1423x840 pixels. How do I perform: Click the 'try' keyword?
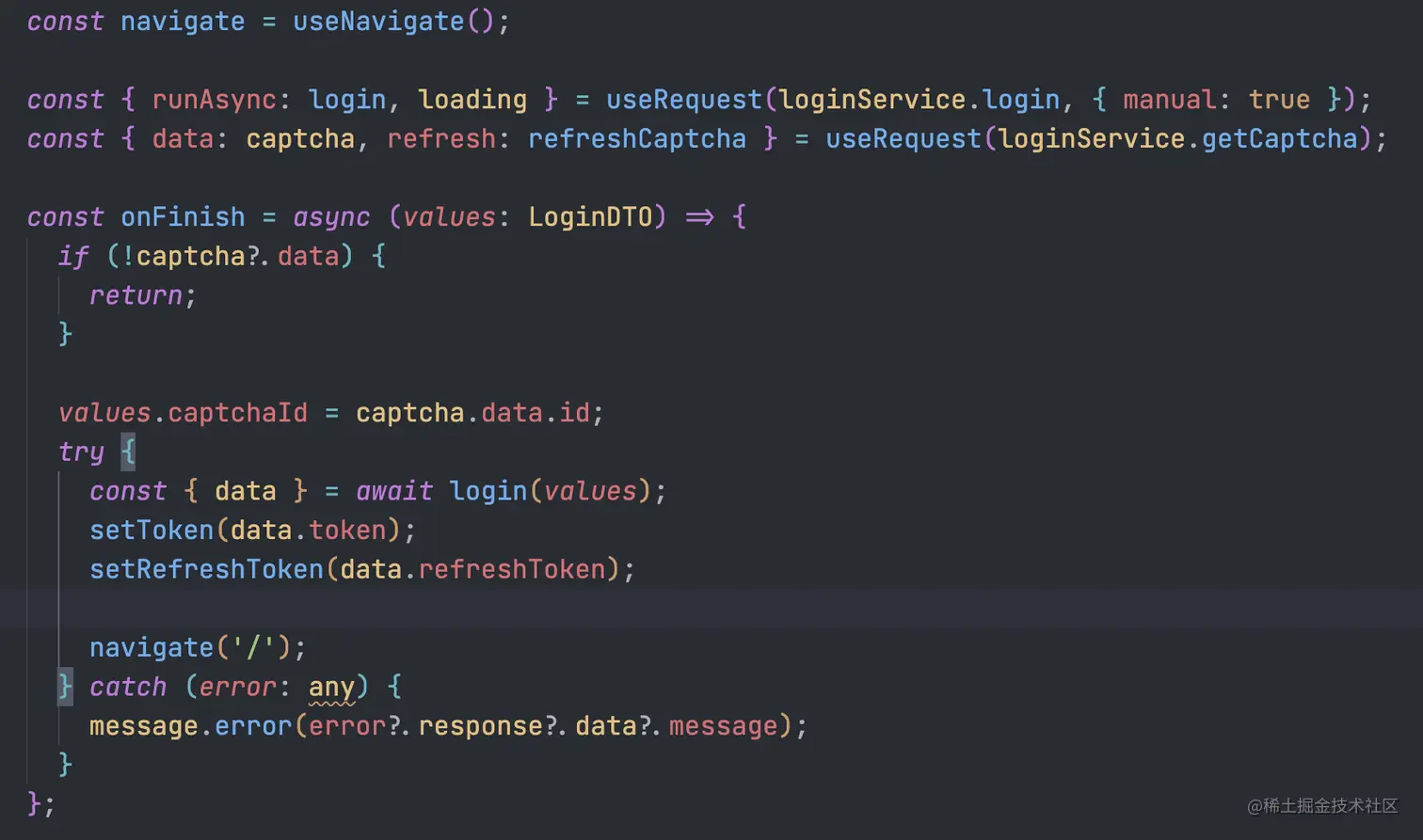(x=81, y=452)
